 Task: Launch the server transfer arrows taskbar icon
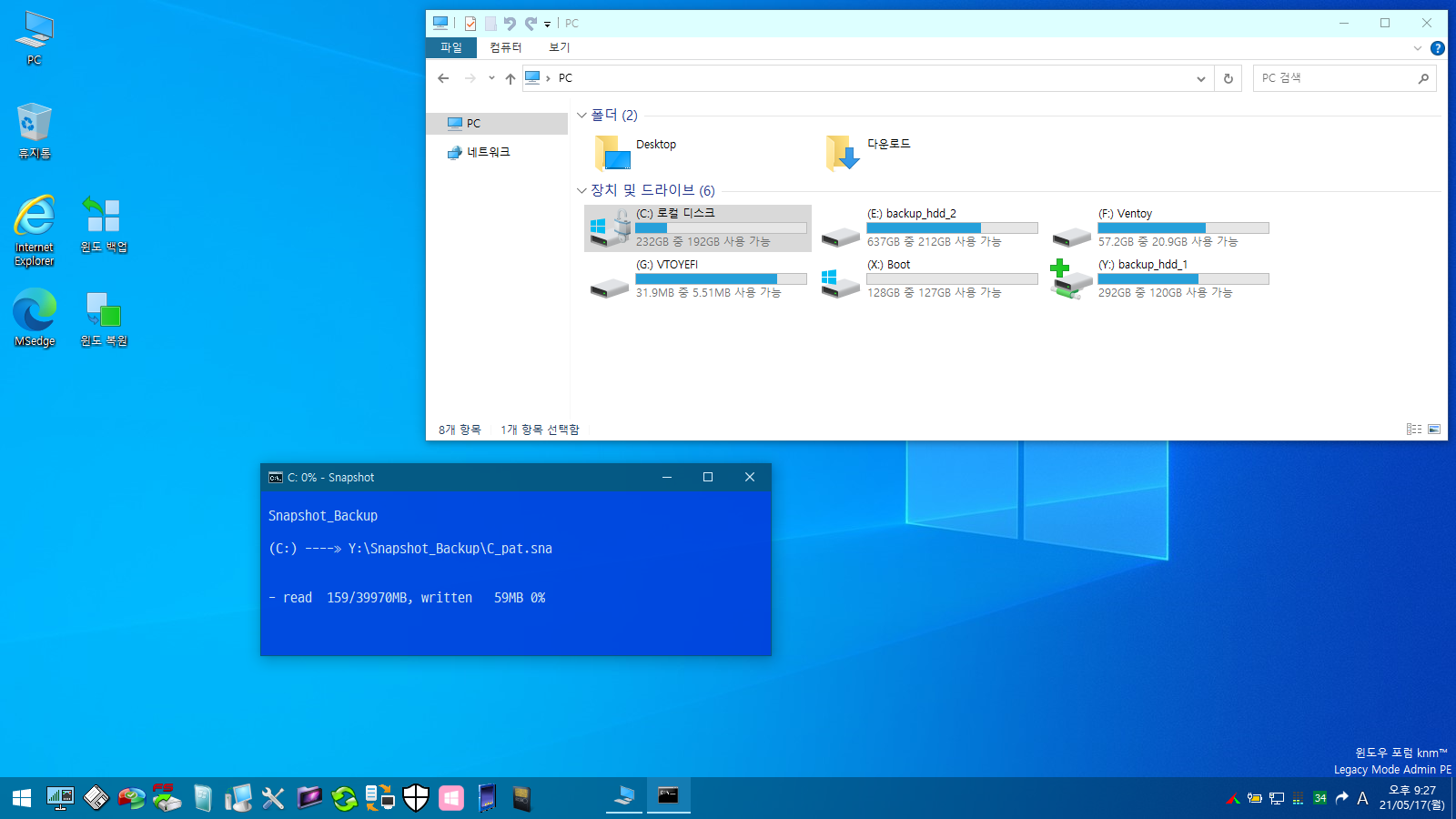(x=380, y=798)
